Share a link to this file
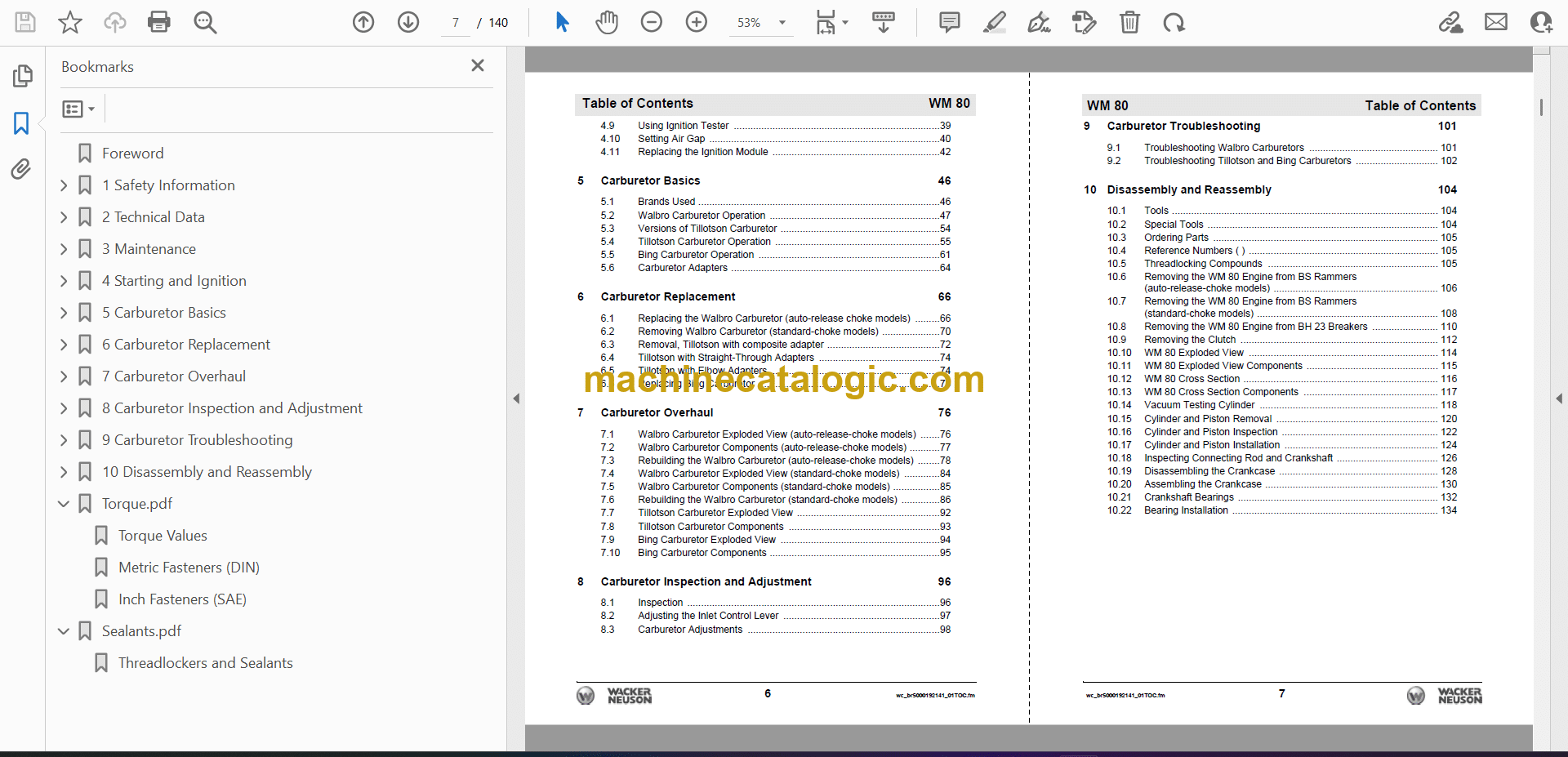The height and width of the screenshot is (757, 1568). (x=1451, y=22)
